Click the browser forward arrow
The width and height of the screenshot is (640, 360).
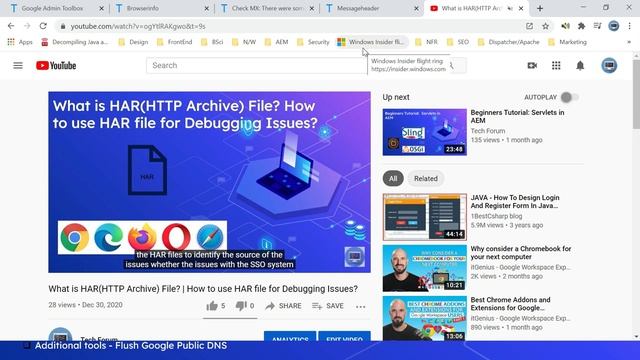(27, 26)
